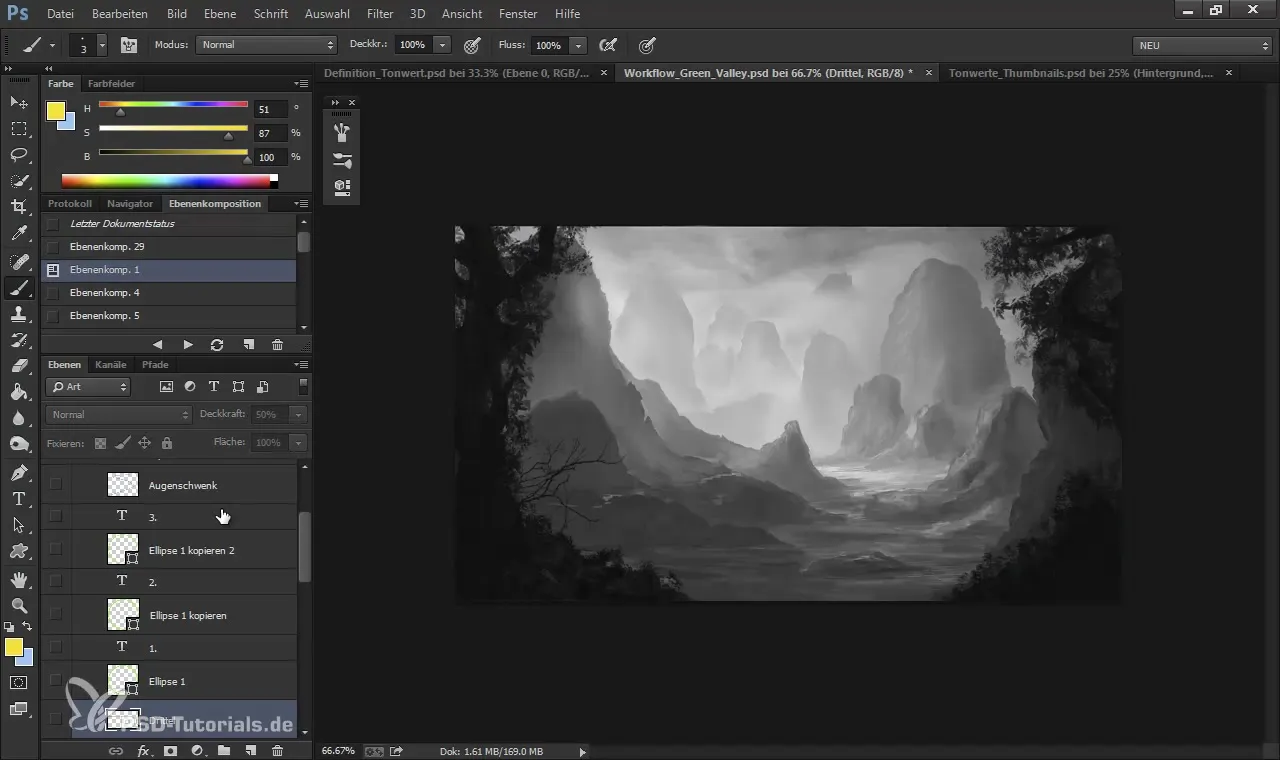Select the Clone Stamp tool

[x=19, y=314]
